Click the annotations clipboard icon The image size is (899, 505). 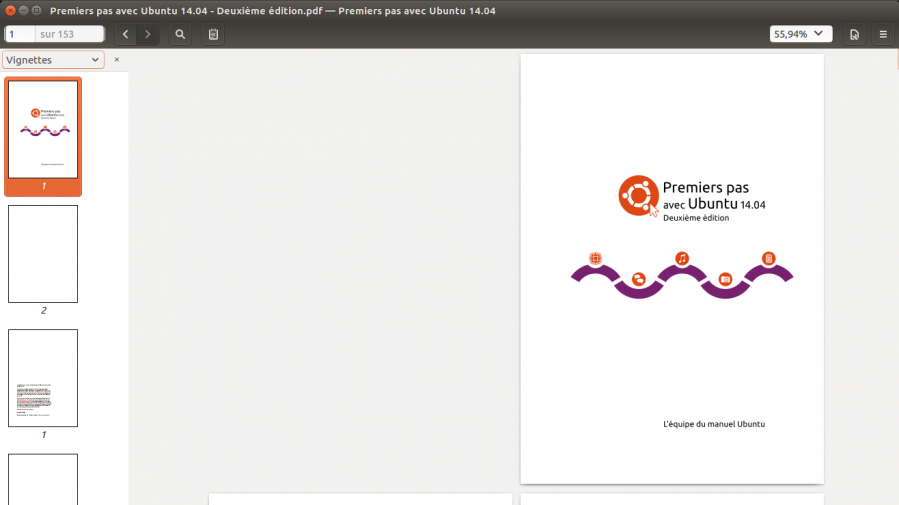click(x=213, y=34)
